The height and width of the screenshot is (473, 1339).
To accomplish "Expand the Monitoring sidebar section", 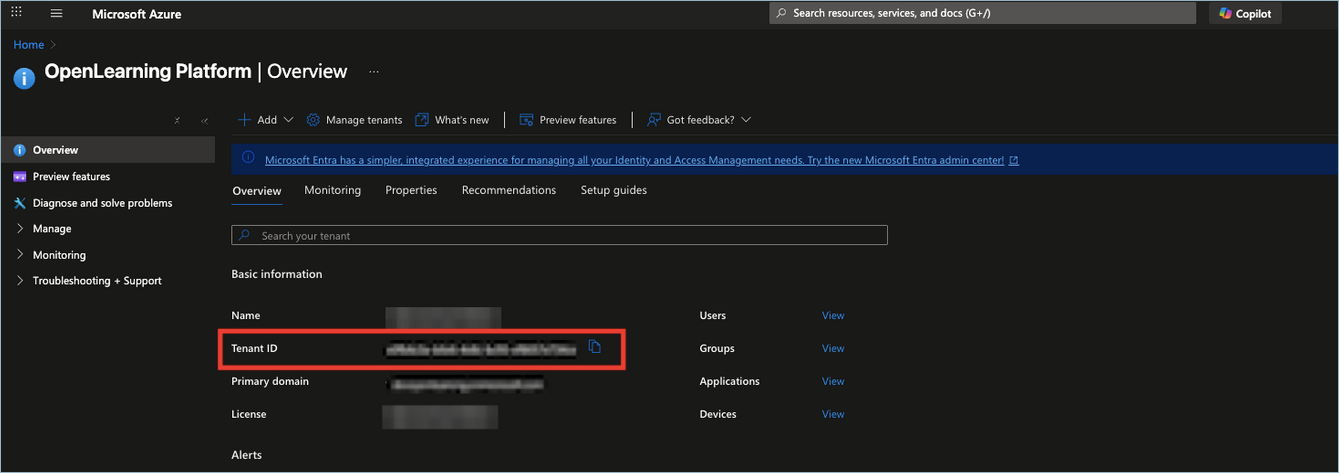I will pos(59,255).
